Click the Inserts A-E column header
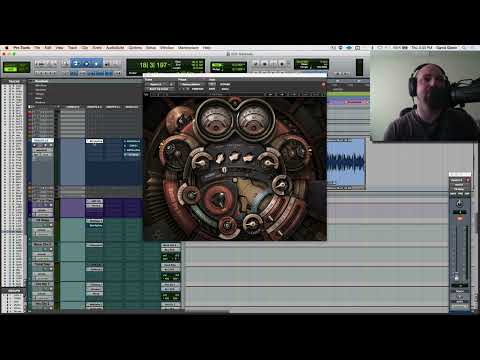Image resolution: width=480 pixels, height=360 pixels. (x=94, y=107)
